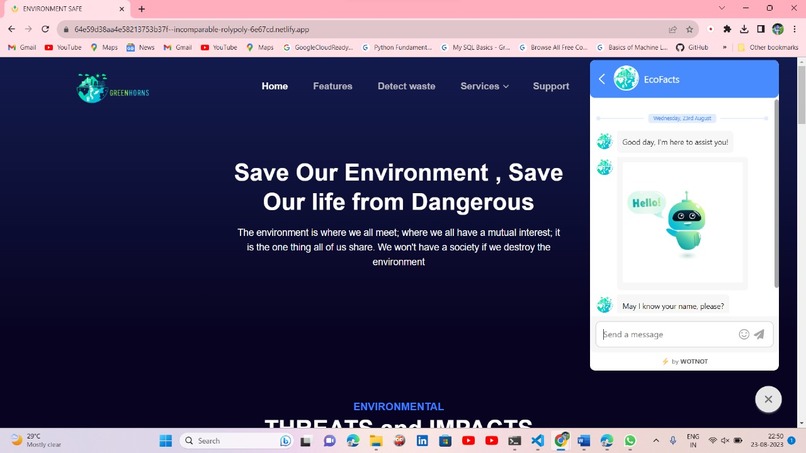This screenshot has width=806, height=453.
Task: Bookmark this tab with the star icon
Action: (x=689, y=29)
